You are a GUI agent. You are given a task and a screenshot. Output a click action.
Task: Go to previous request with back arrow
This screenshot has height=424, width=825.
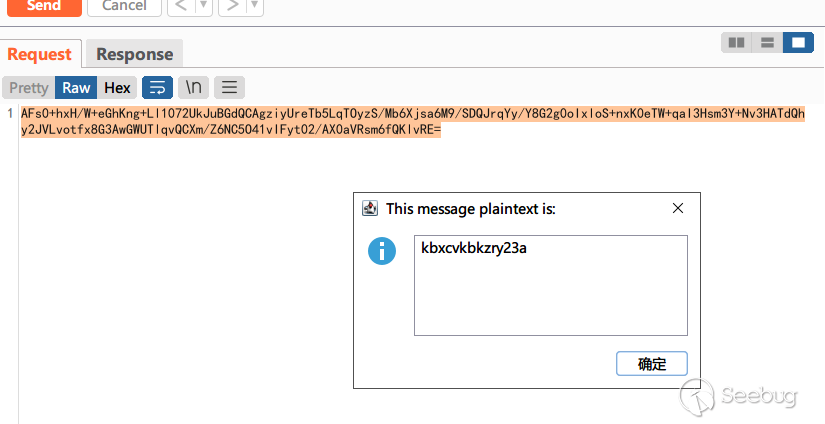pyautogui.click(x=181, y=6)
